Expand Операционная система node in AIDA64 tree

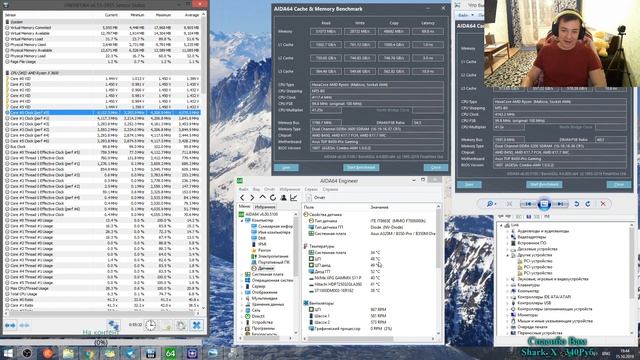tap(242, 280)
